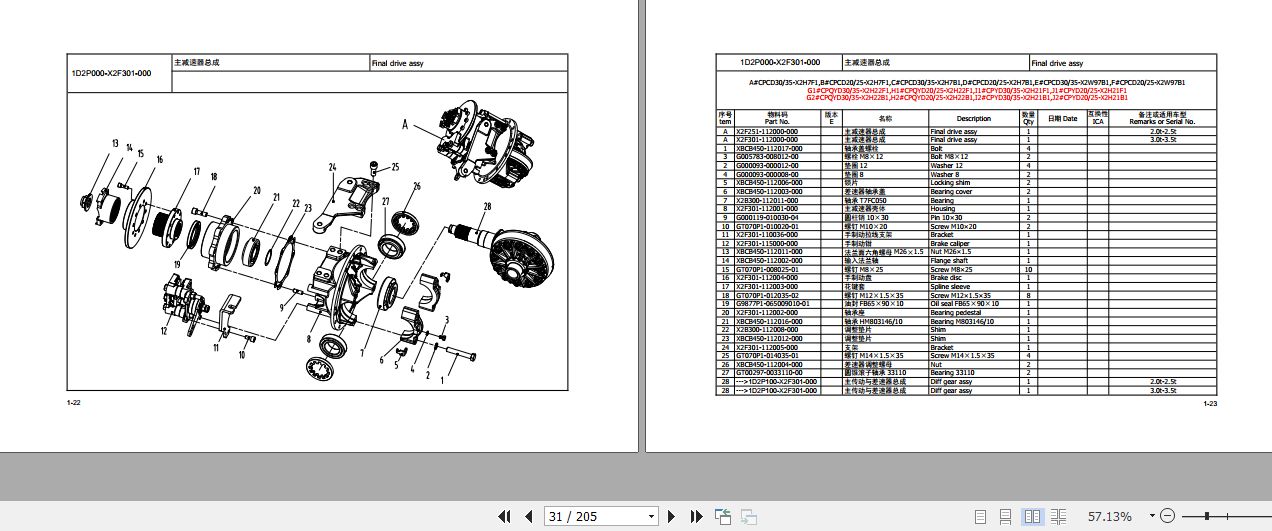Viewport: 1272px width, 531px height.
Task: Click the 'Brake caliper' description
Action: (x=951, y=243)
